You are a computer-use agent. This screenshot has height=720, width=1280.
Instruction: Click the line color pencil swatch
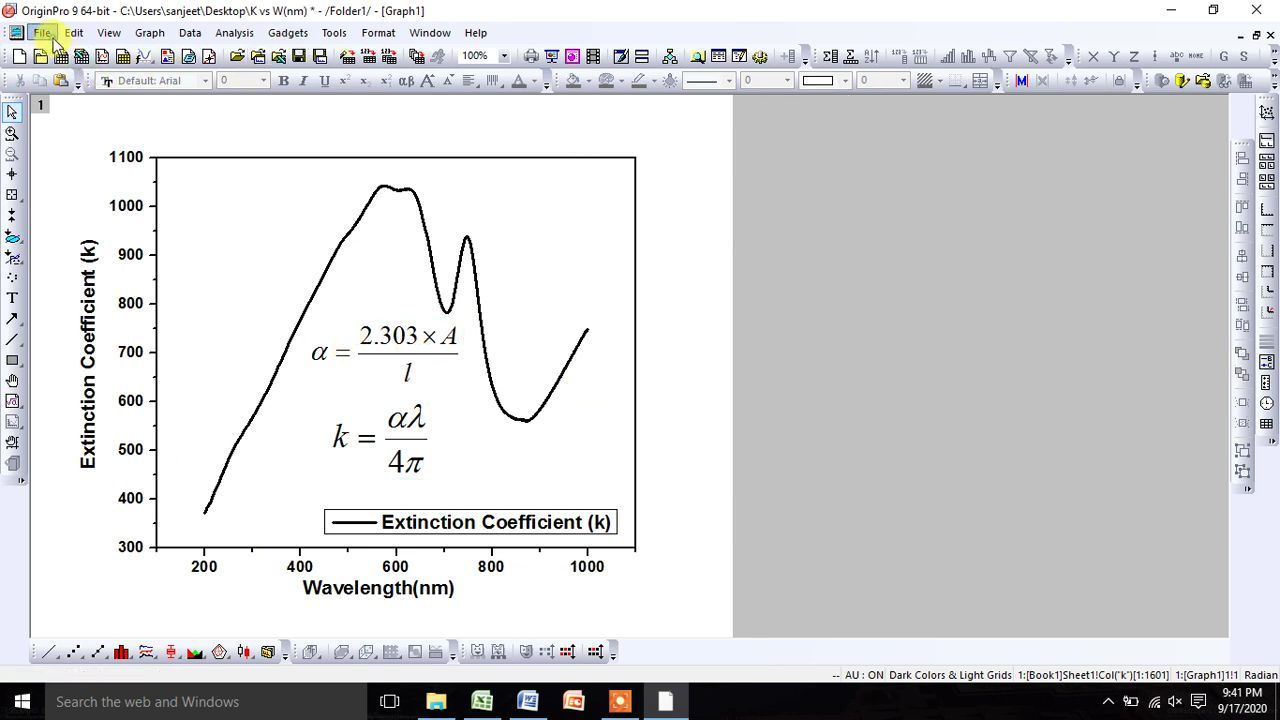(x=639, y=81)
